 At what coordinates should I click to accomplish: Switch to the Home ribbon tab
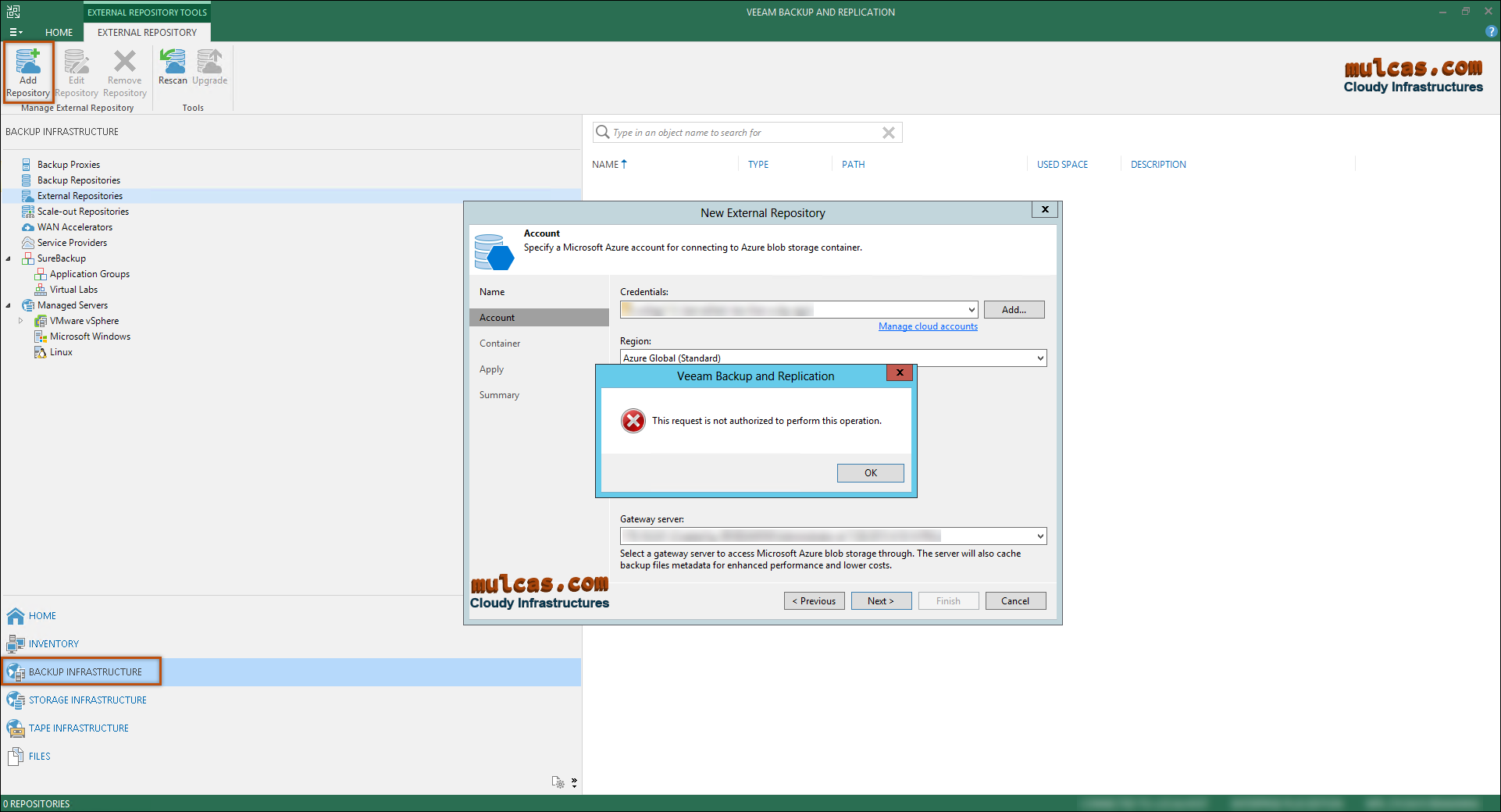[x=59, y=32]
